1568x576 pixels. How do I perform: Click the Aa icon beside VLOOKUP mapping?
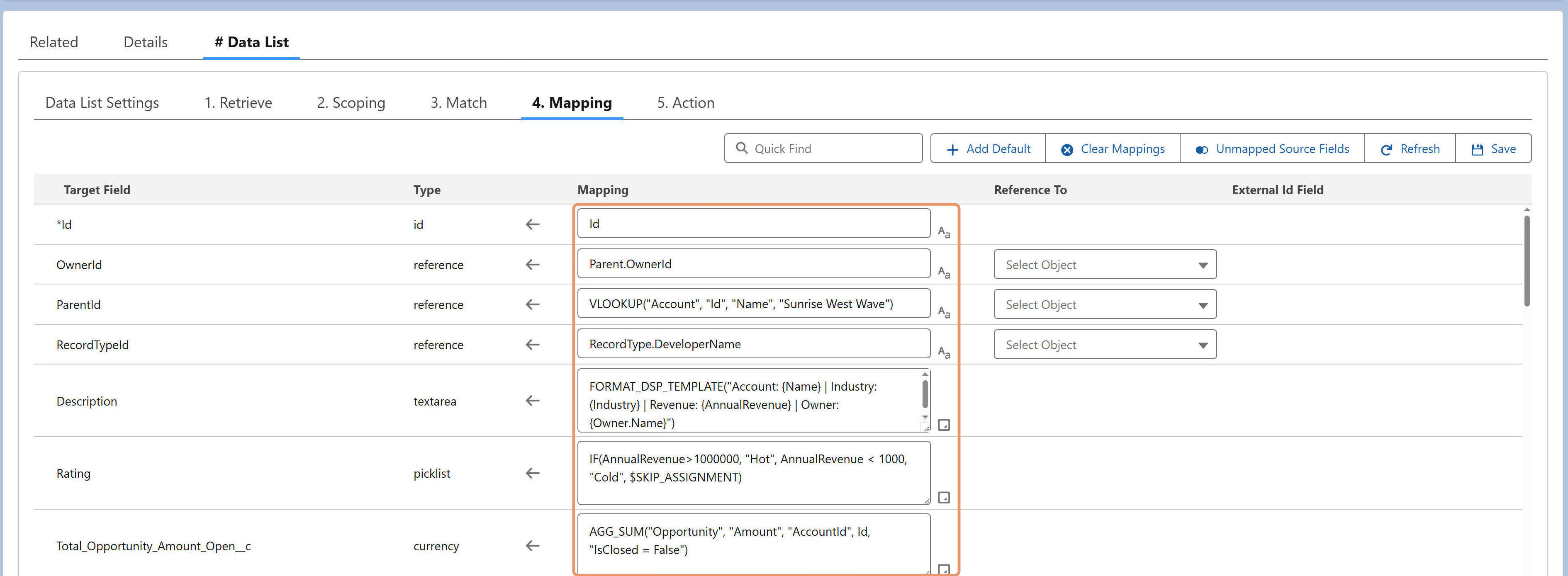coord(943,312)
